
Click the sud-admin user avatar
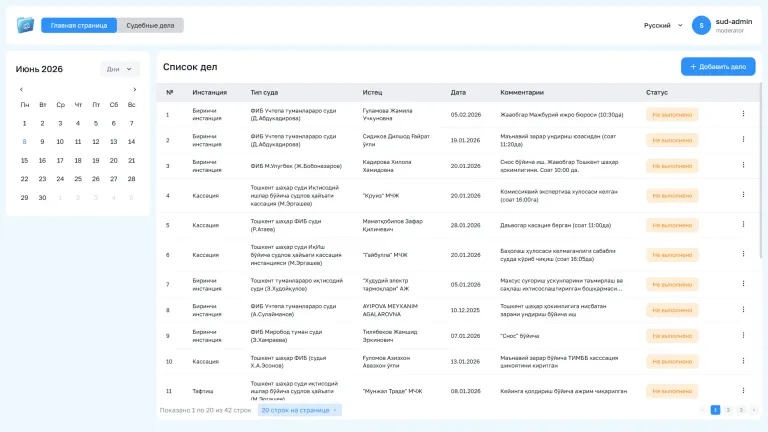coord(701,25)
